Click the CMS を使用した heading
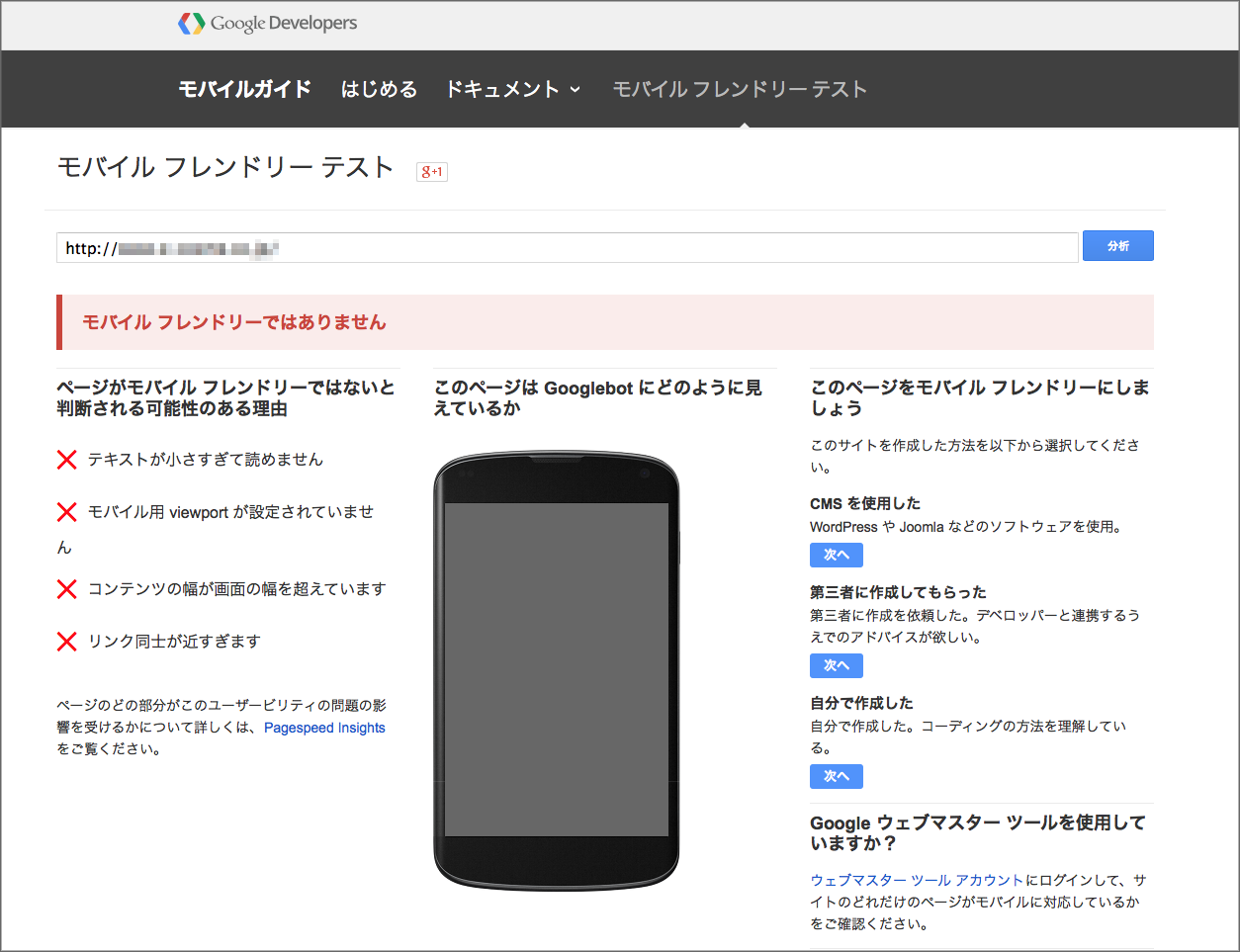This screenshot has width=1240, height=952. (x=865, y=503)
